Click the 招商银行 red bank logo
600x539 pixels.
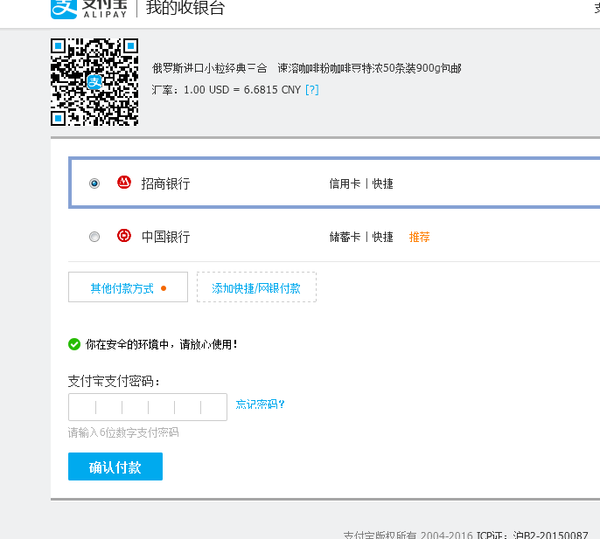(x=124, y=182)
